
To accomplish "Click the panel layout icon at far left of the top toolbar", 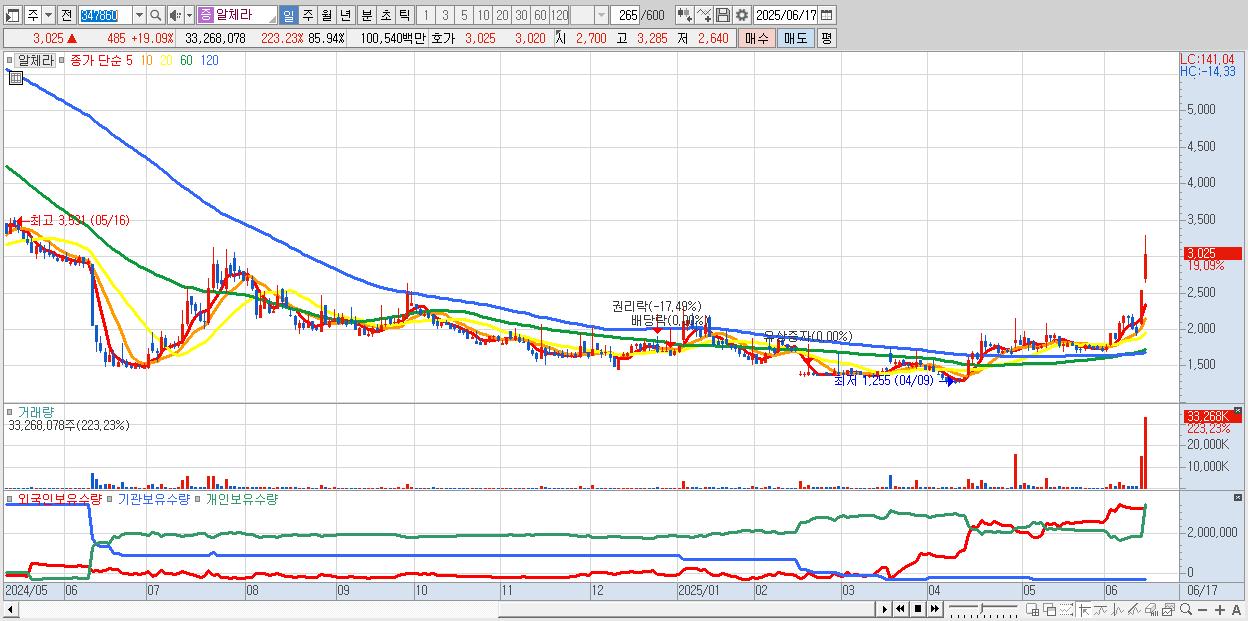I will pos(13,15).
